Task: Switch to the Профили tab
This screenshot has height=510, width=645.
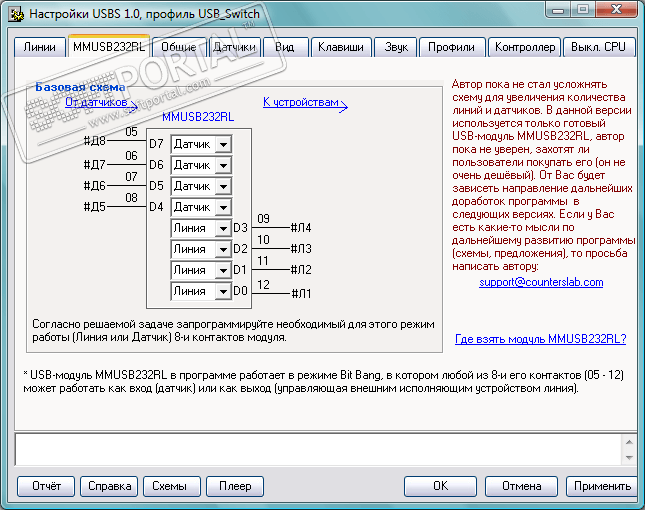Action: click(451, 47)
